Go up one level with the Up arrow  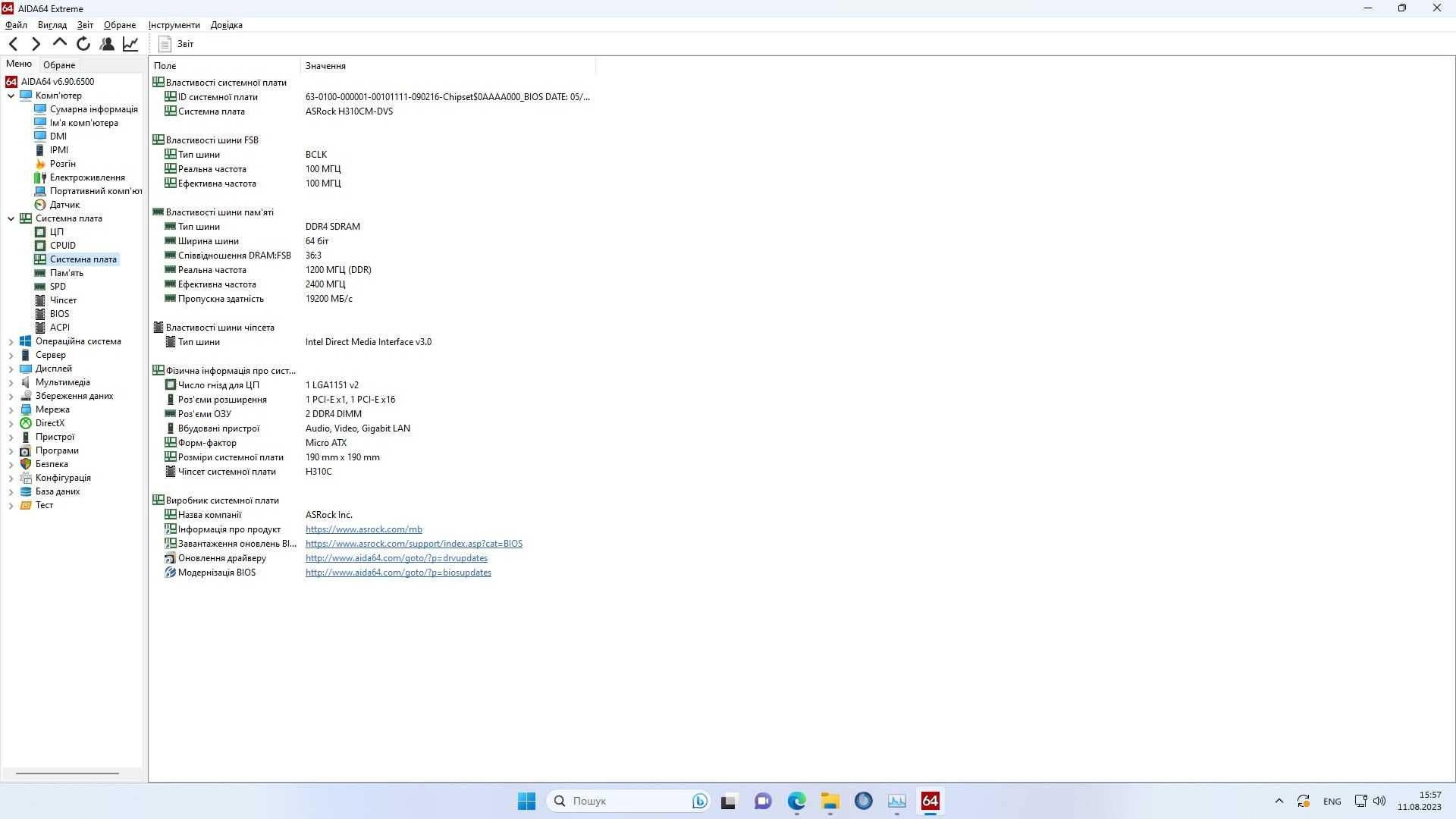tap(60, 43)
